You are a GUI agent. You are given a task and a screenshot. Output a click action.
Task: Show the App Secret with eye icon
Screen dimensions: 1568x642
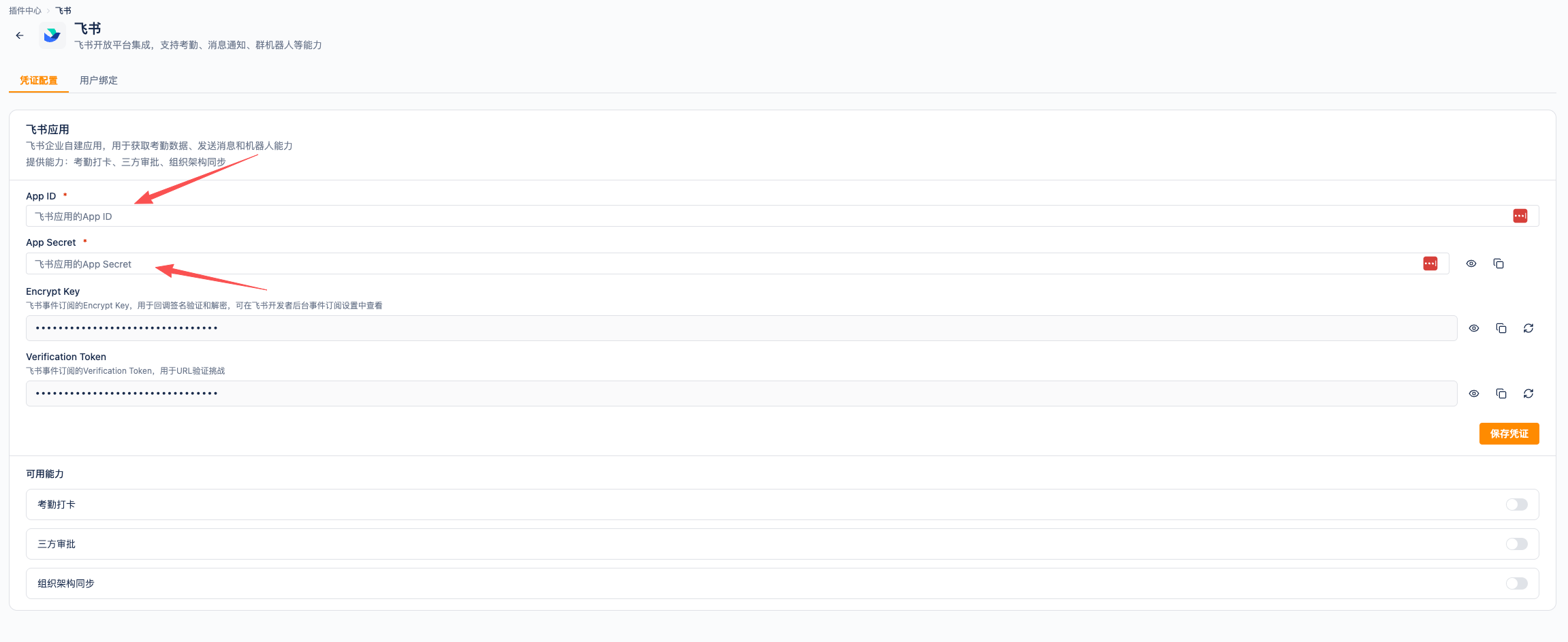coord(1471,263)
